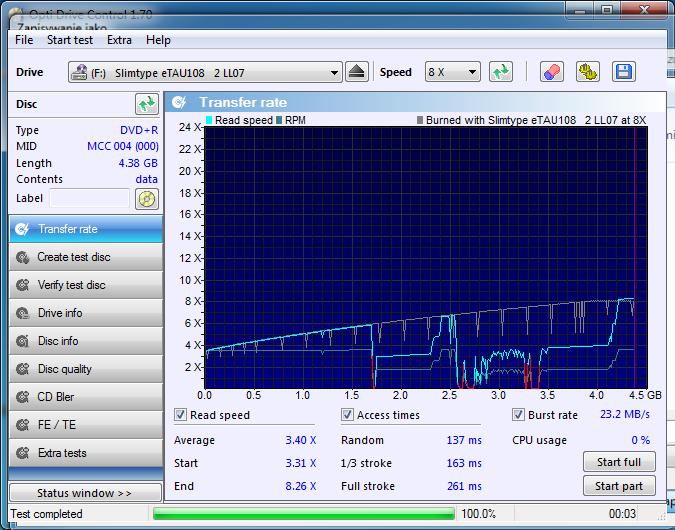Viewport: 675px width, 530px height.
Task: Click the End speed value 8.26 X
Action: coord(301,486)
